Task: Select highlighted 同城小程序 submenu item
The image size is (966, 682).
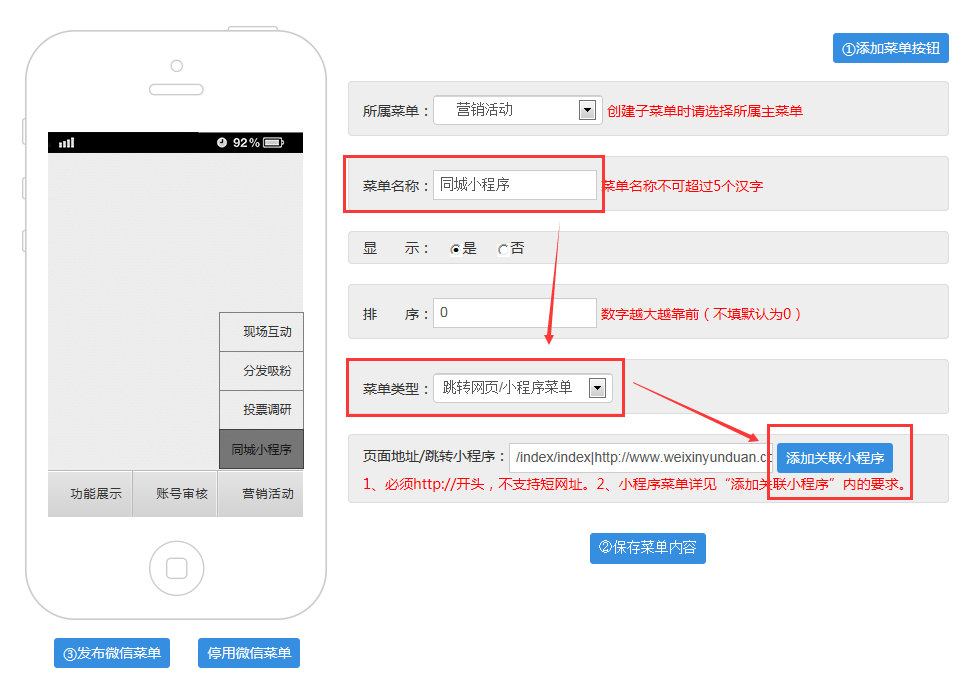Action: (261, 450)
